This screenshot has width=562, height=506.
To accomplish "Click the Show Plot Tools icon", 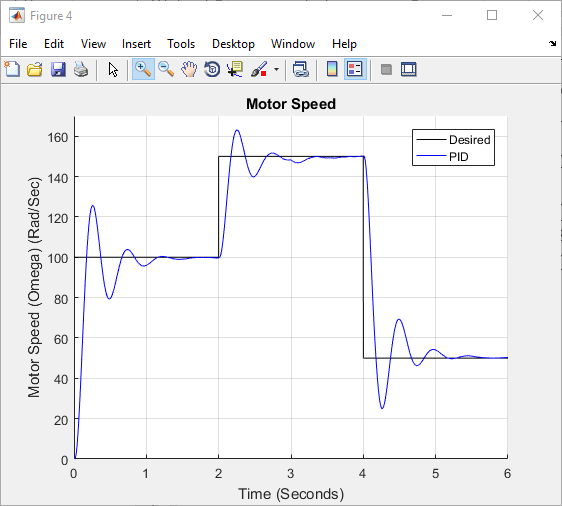I will pos(409,69).
